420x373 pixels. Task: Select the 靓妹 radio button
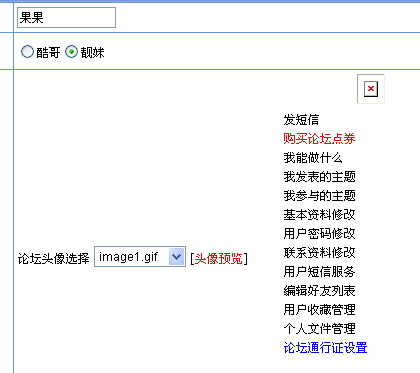coord(71,52)
